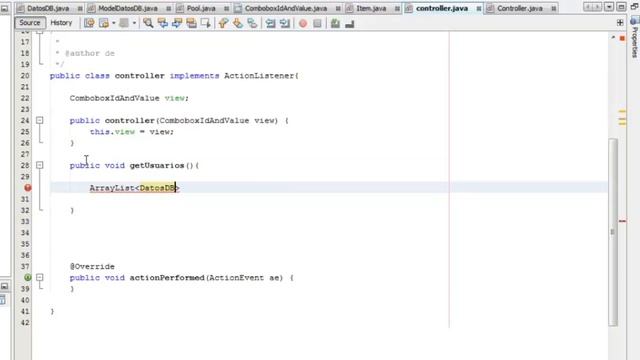This screenshot has height=360, width=640.
Task: Click the getUsuarios method name
Action: point(157,165)
